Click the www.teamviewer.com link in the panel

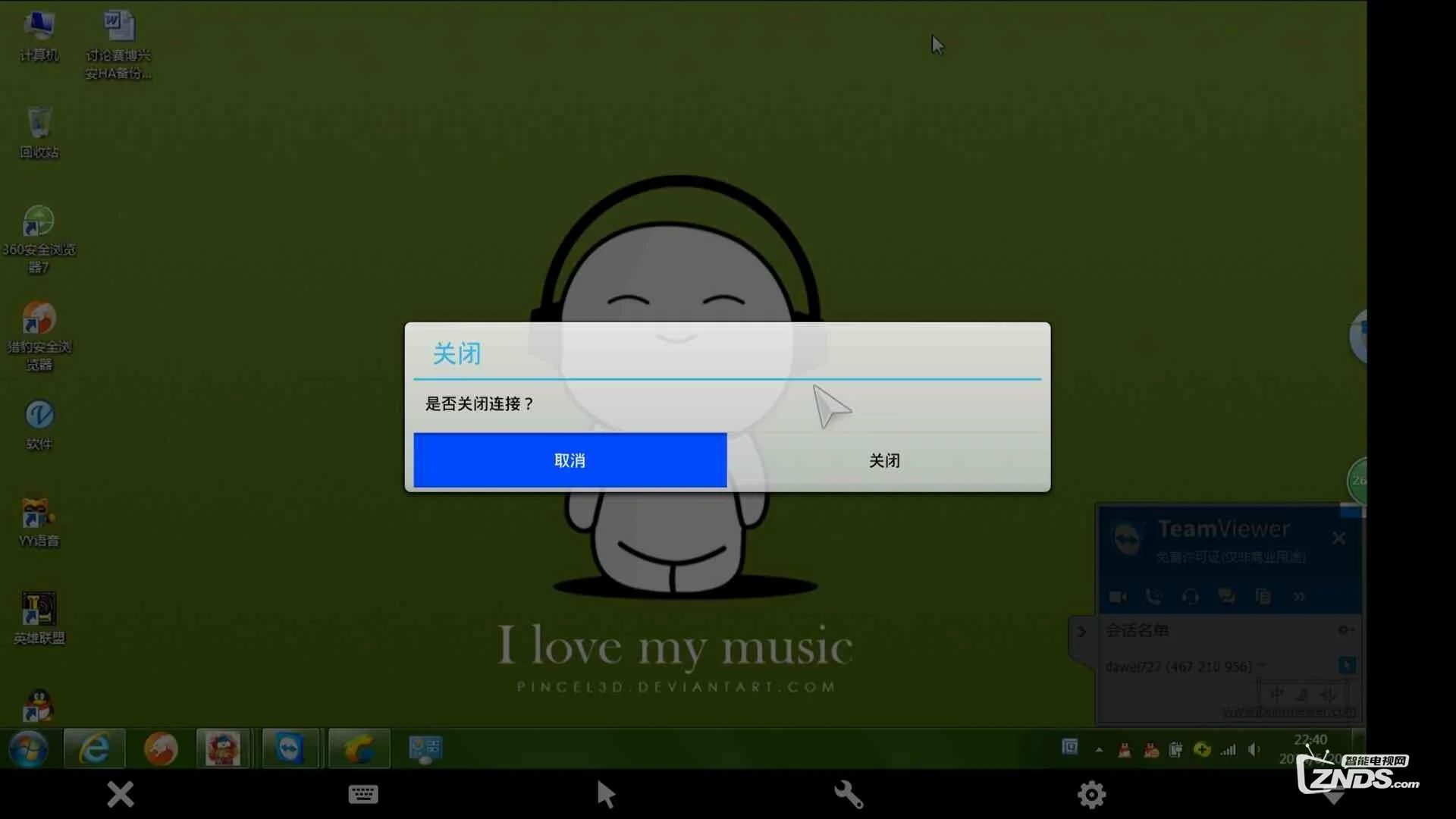click(x=1288, y=712)
